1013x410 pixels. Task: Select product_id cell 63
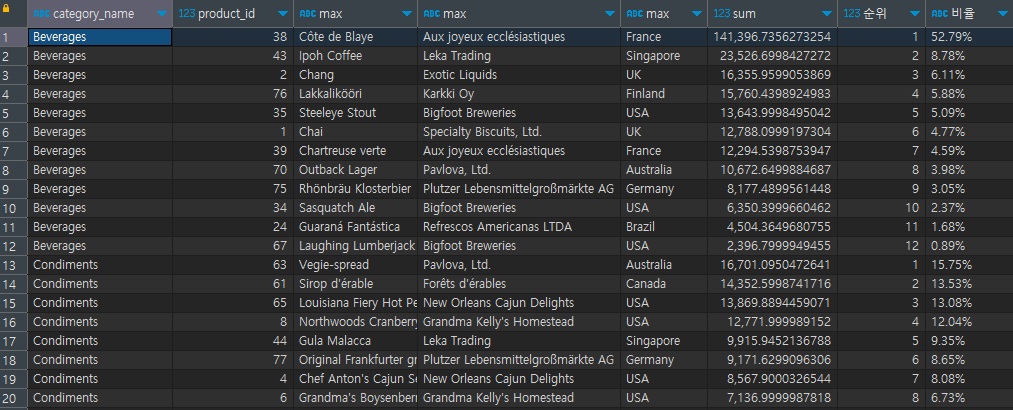[233, 265]
